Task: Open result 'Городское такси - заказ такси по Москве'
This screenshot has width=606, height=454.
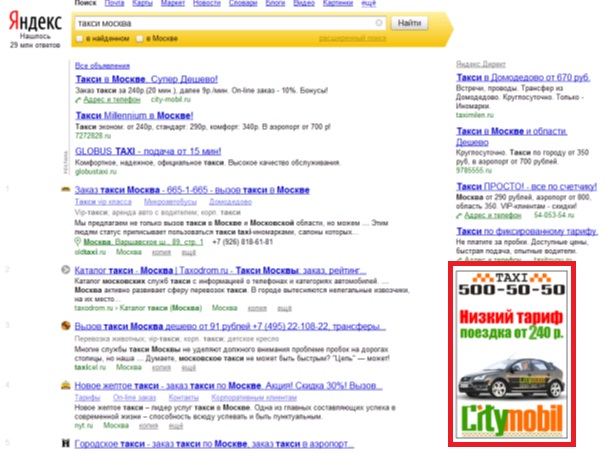Action: pyautogui.click(x=214, y=444)
